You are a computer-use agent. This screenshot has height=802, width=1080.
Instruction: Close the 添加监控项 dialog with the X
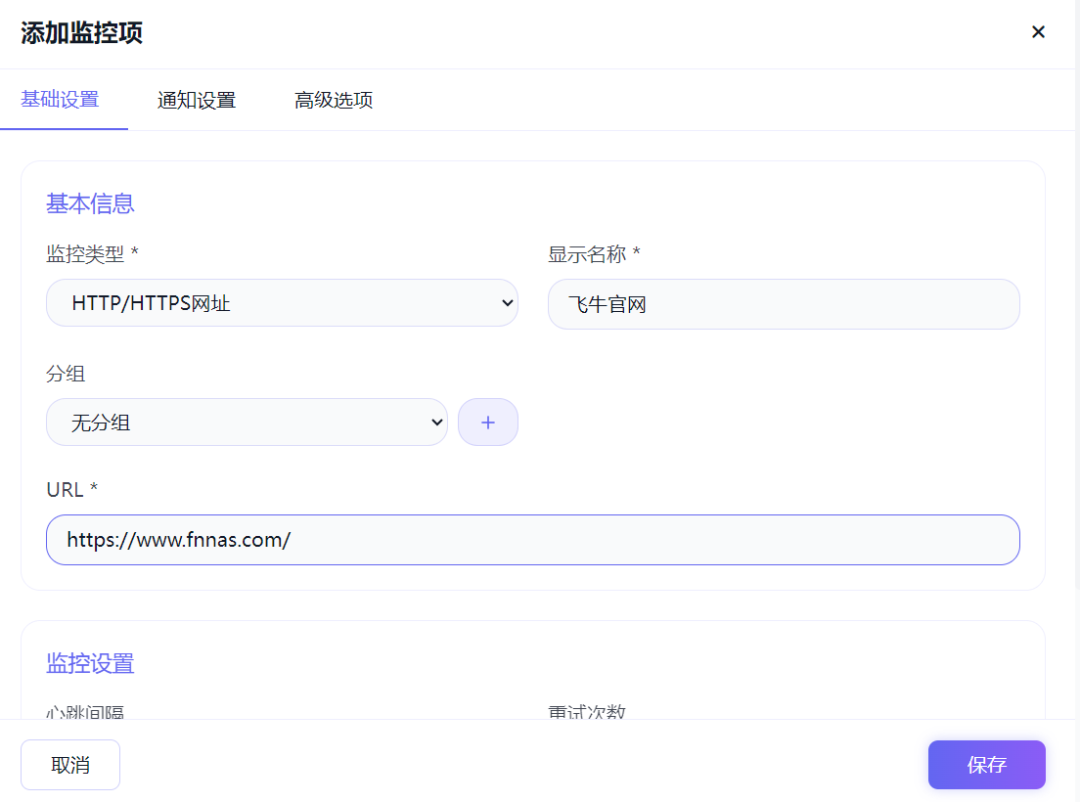tap(1038, 32)
